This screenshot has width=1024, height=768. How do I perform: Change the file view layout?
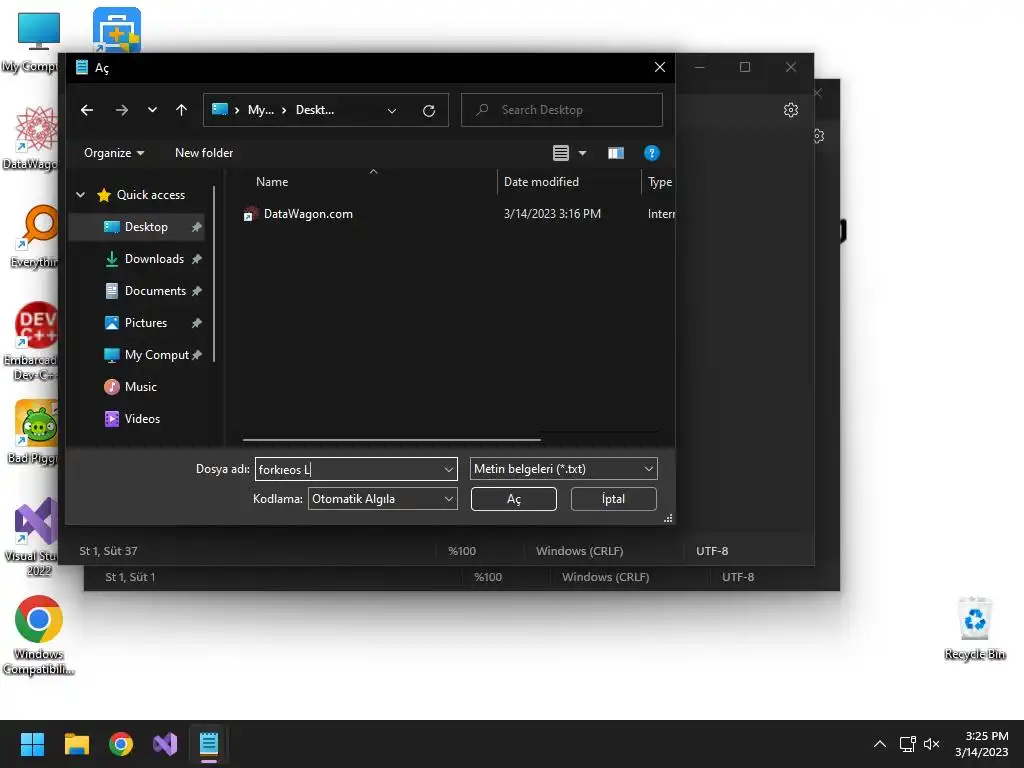click(560, 153)
